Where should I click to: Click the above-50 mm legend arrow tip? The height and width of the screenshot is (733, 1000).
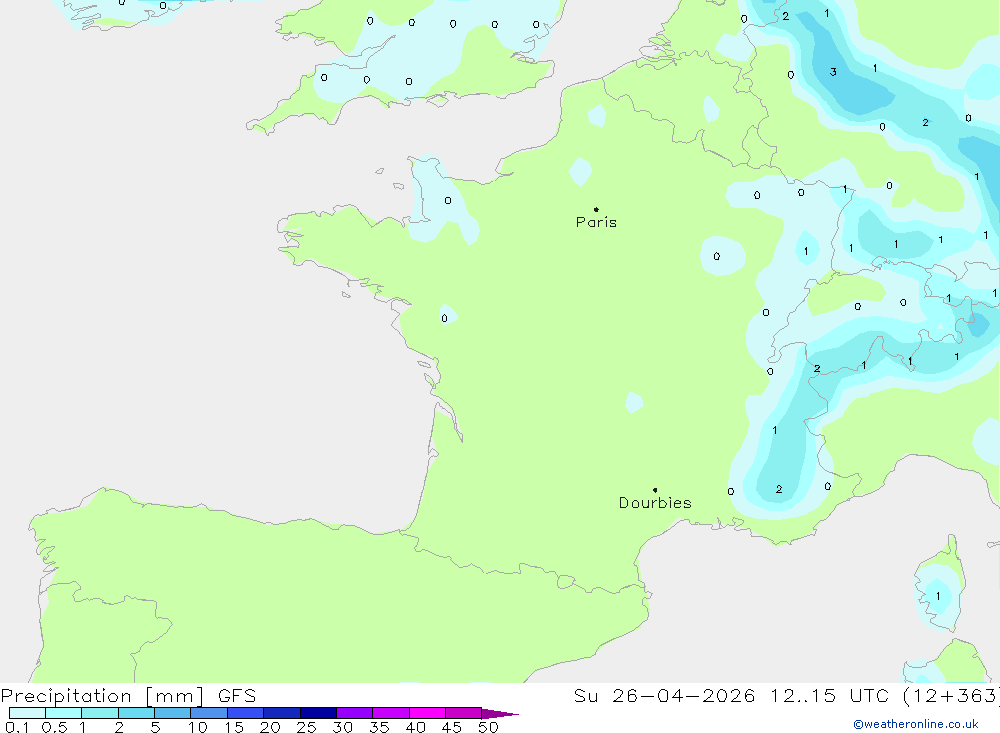coord(500,714)
